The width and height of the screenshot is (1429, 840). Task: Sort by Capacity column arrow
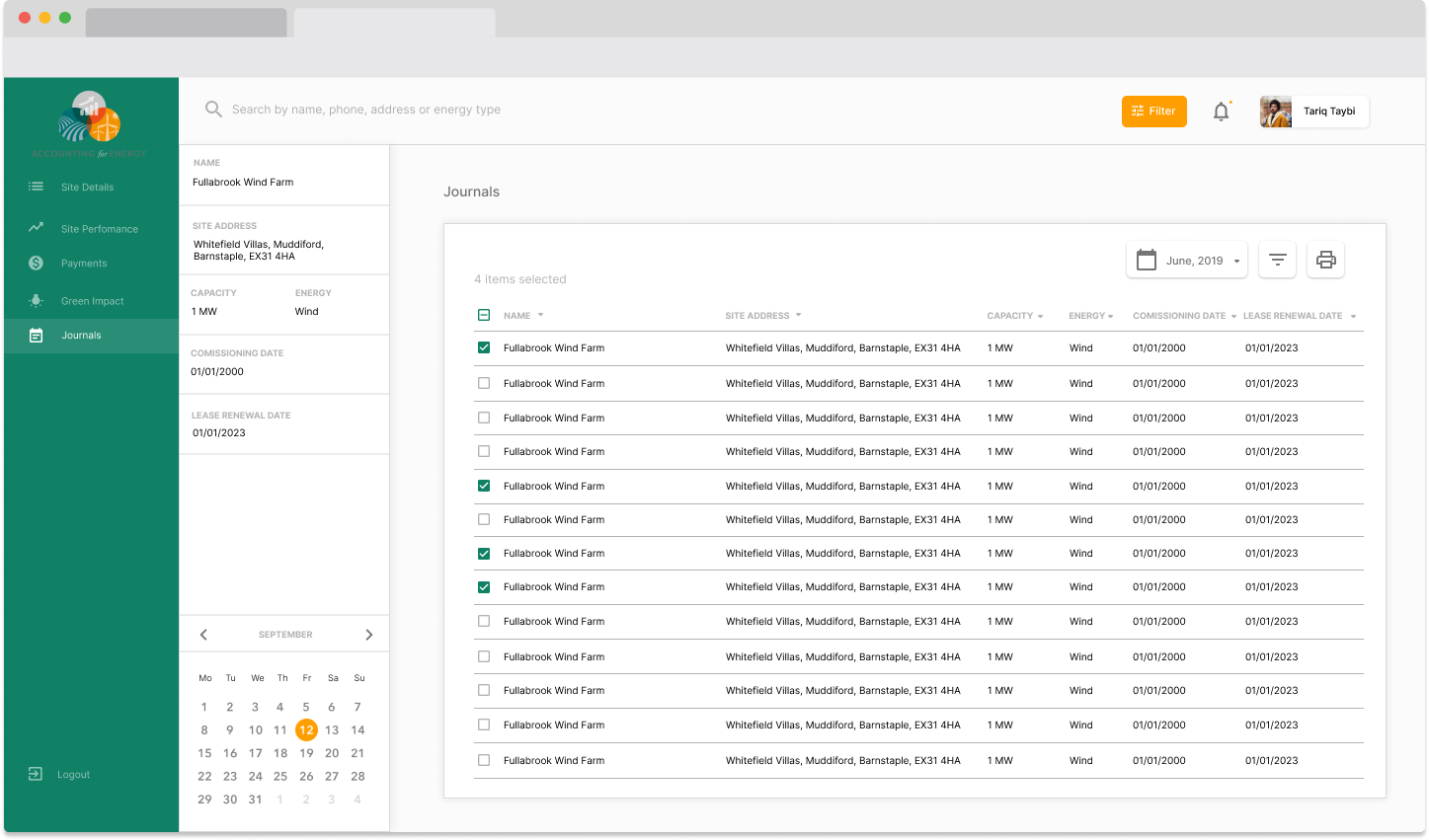click(1040, 316)
